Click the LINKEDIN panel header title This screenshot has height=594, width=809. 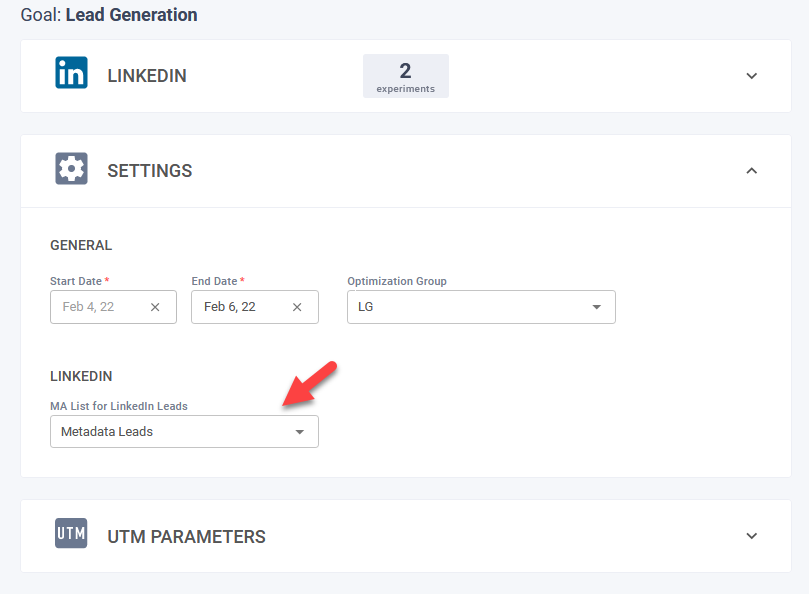pos(147,76)
